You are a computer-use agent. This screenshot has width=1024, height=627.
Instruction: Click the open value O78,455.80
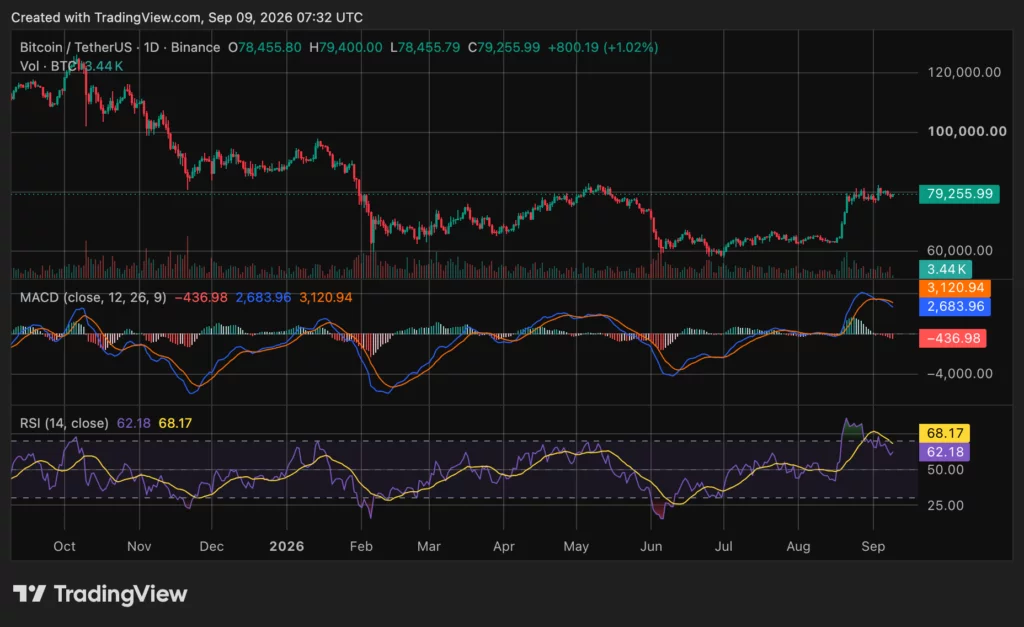tap(264, 48)
